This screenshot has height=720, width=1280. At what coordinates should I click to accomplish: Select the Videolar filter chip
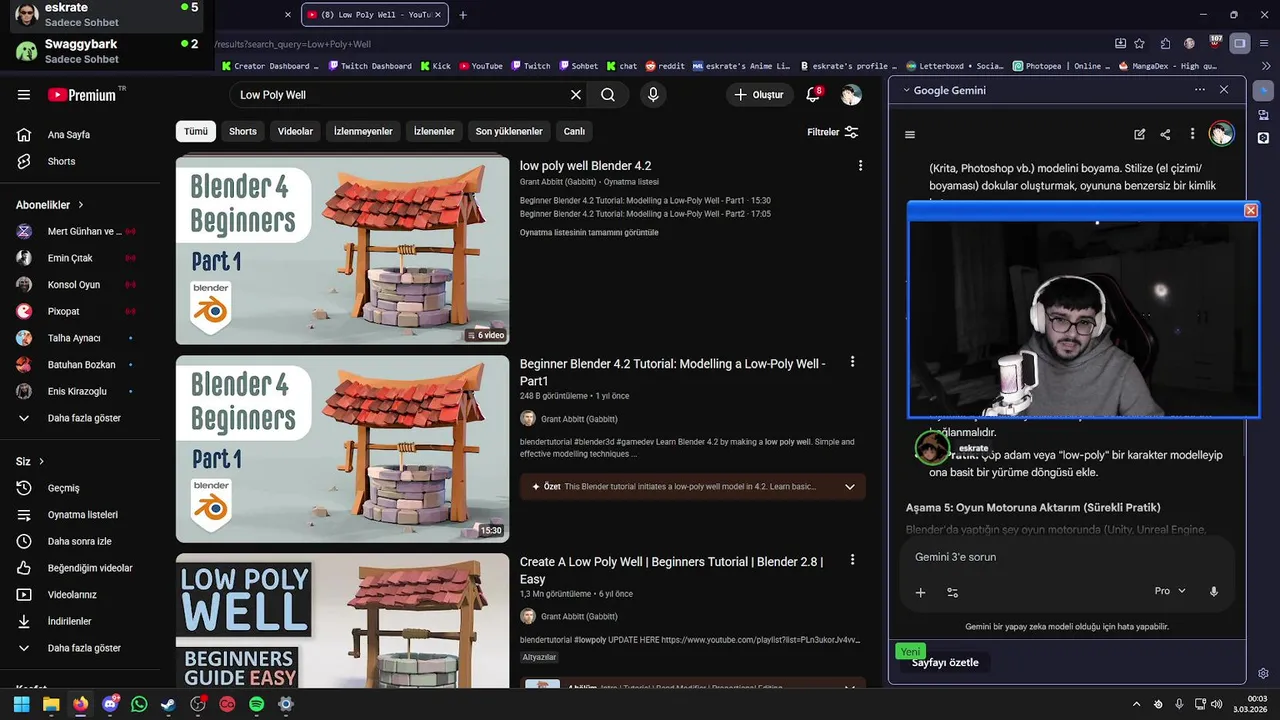[295, 131]
